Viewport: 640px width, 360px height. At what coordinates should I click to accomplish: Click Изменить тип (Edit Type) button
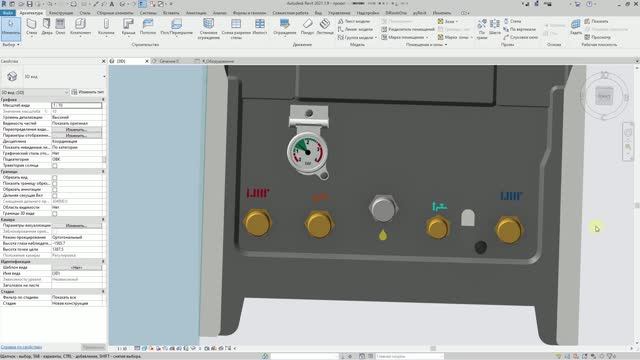click(x=88, y=92)
